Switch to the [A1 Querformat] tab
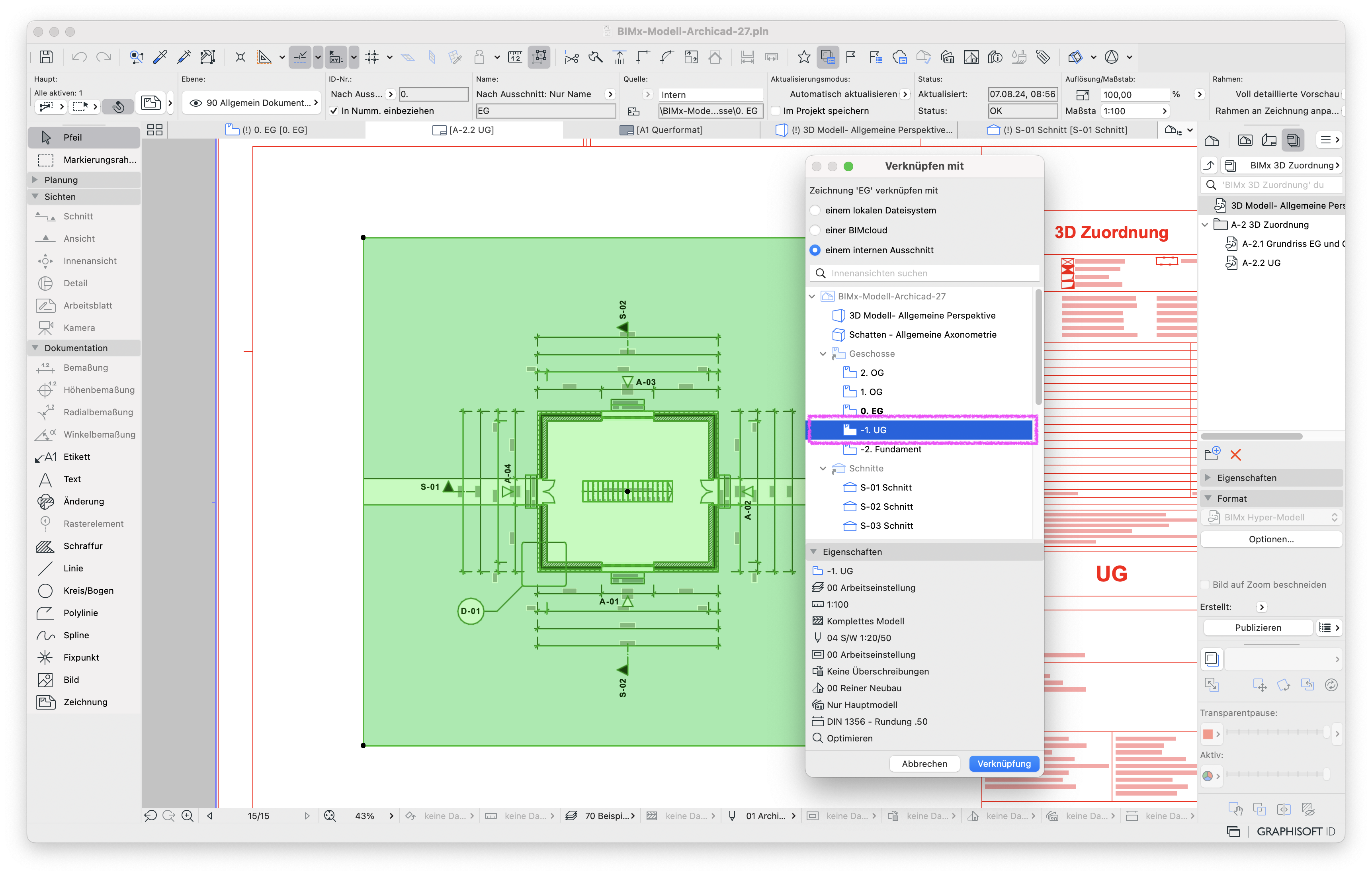 661,130
